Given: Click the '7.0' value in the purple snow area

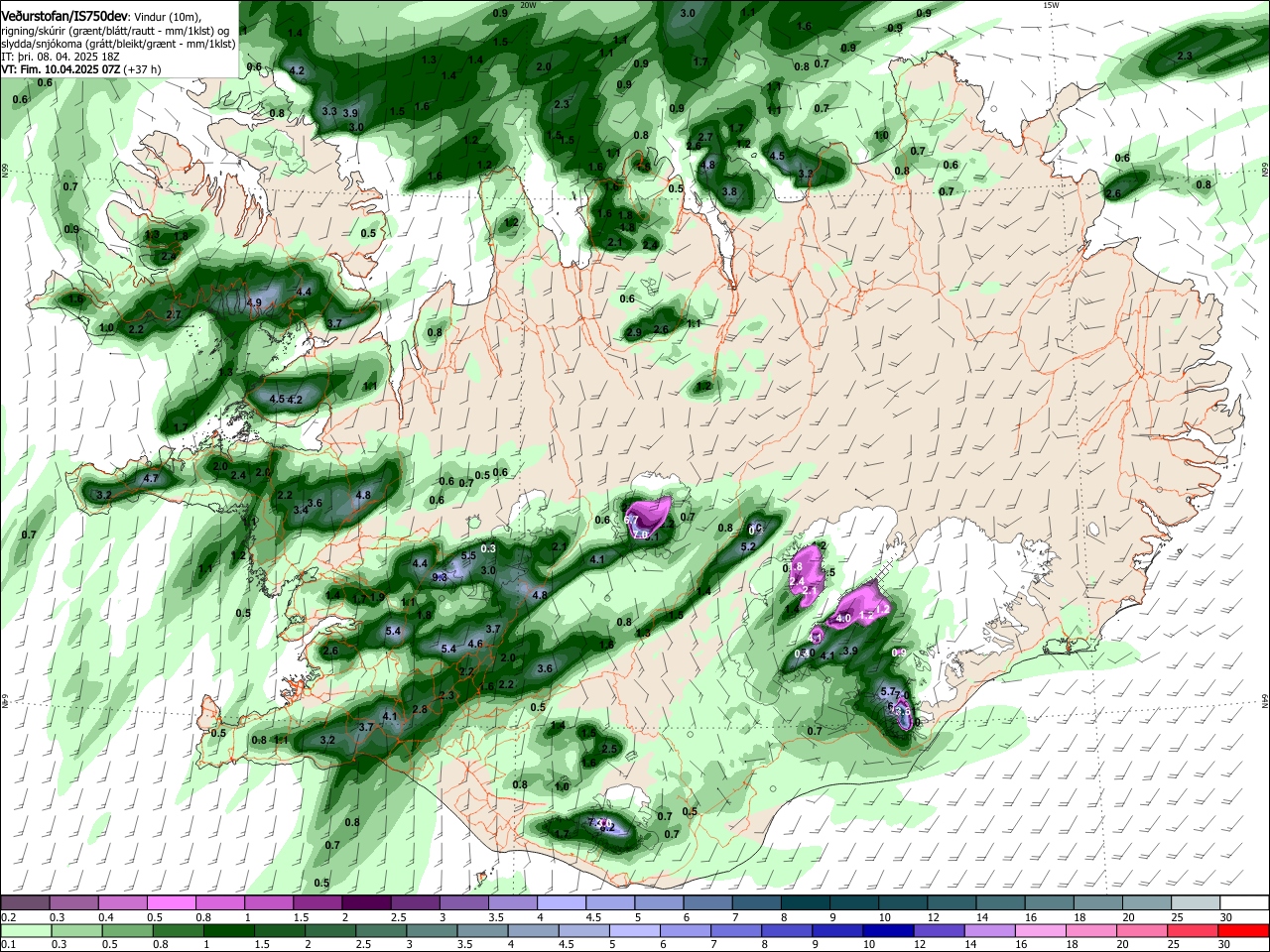Looking at the screenshot, I should click(640, 535).
